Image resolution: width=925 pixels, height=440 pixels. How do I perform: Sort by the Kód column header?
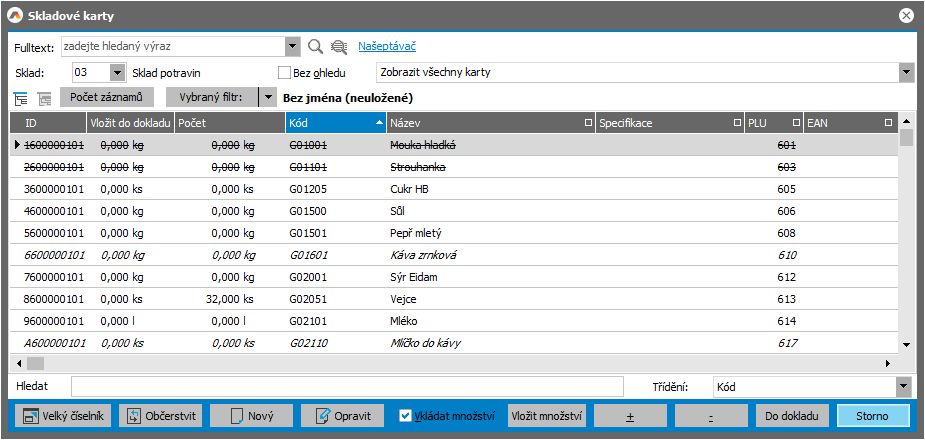tap(330, 122)
